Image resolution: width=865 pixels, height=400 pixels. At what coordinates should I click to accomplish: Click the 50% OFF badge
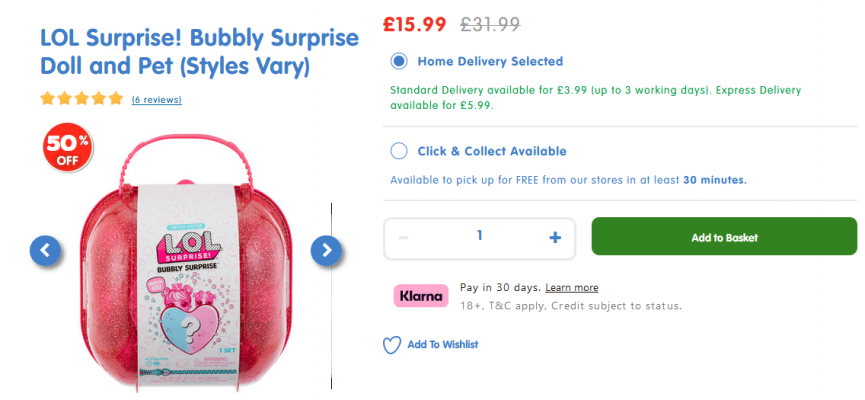click(x=68, y=147)
